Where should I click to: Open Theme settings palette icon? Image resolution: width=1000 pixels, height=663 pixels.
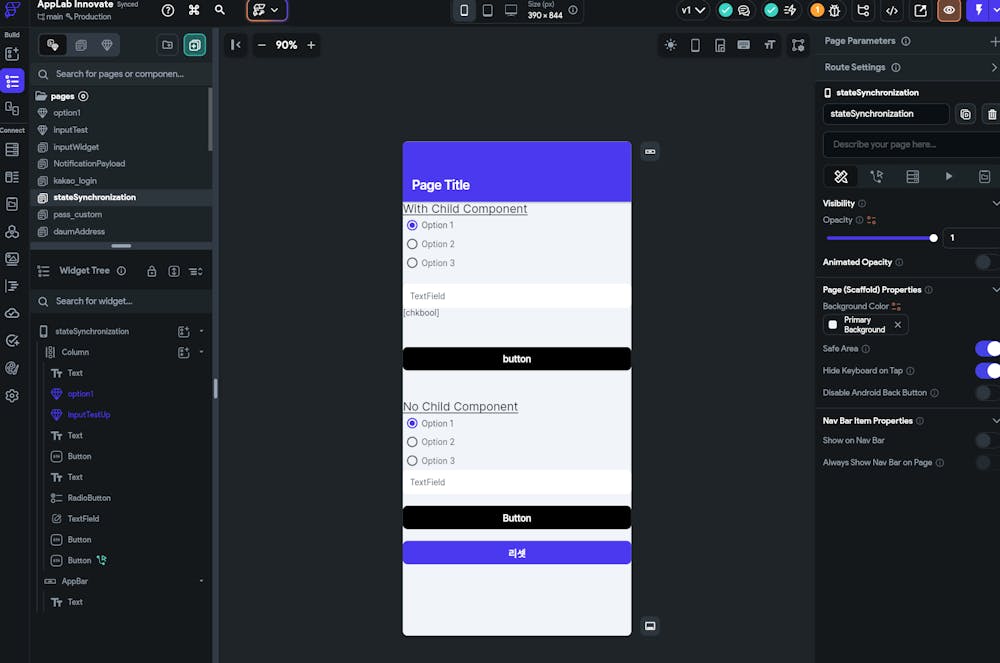pos(12,368)
